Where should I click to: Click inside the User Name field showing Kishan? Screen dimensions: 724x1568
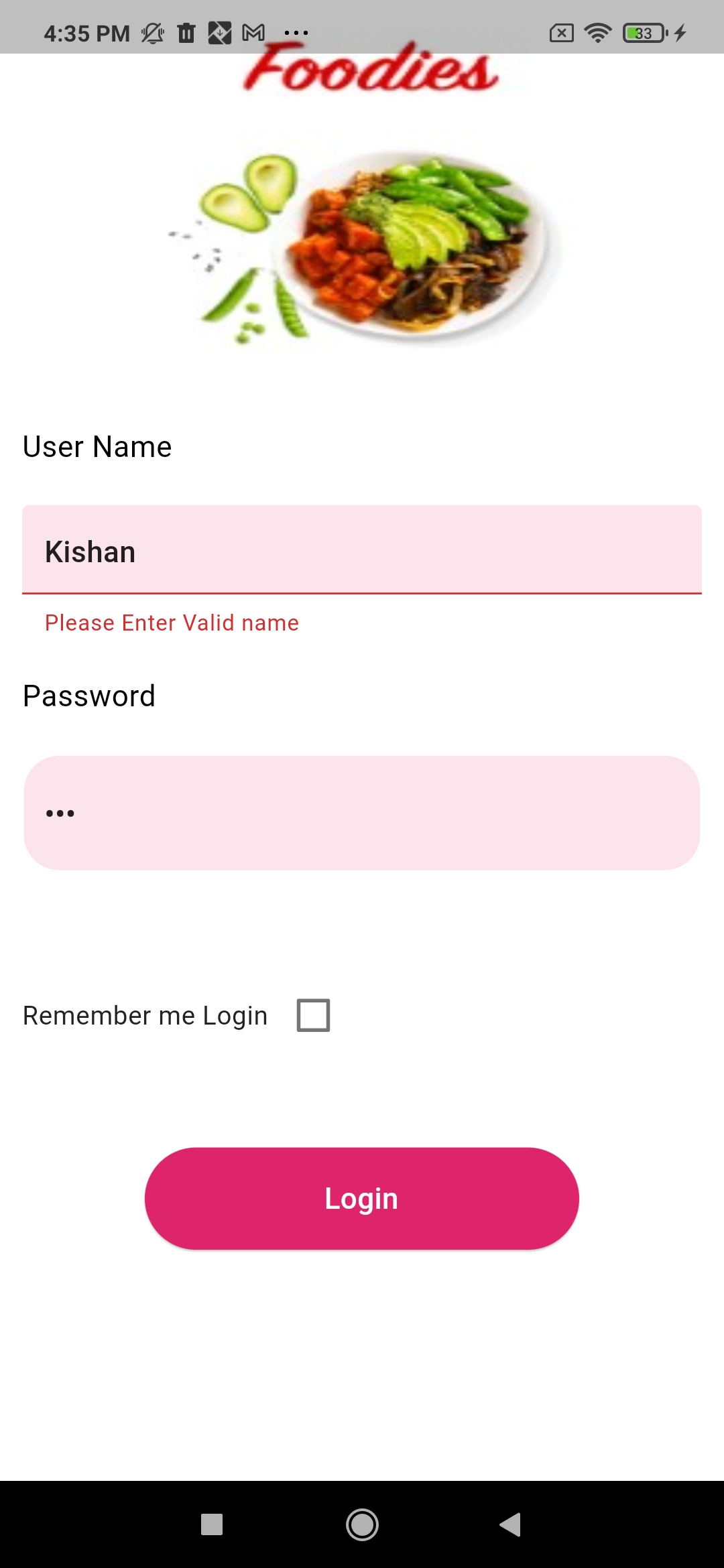point(362,551)
